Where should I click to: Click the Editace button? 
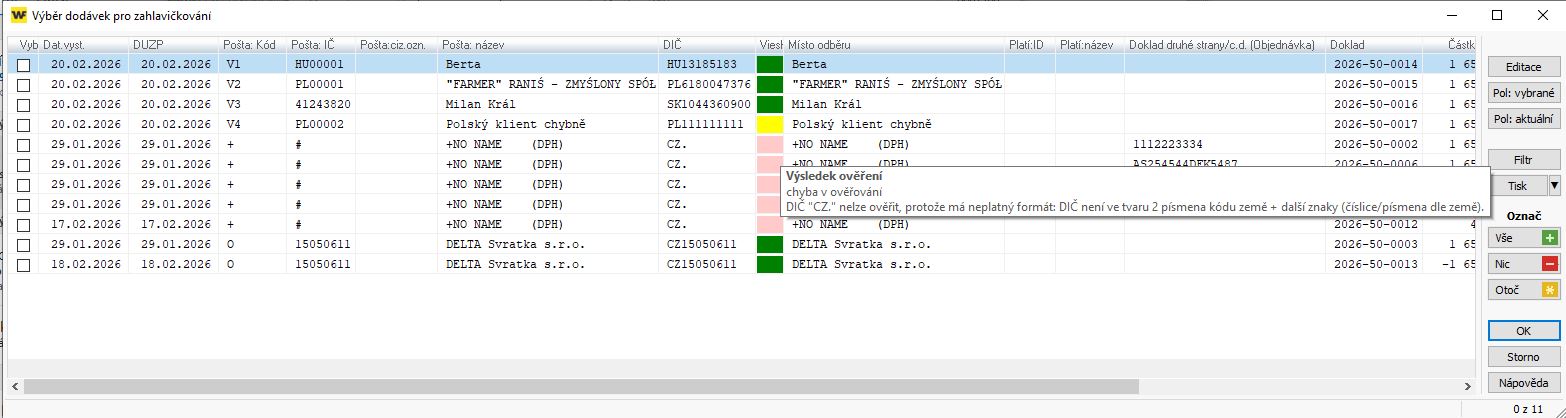tap(1522, 67)
